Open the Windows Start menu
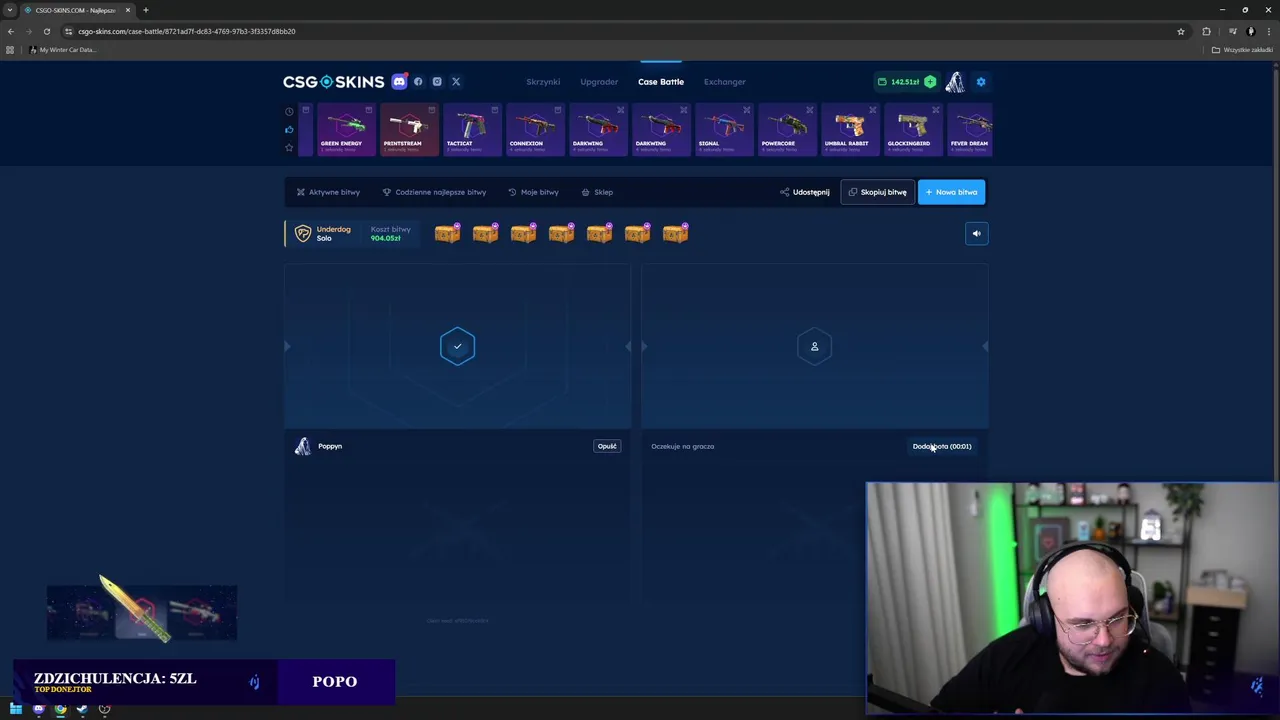This screenshot has width=1280, height=720. pyautogui.click(x=16, y=710)
